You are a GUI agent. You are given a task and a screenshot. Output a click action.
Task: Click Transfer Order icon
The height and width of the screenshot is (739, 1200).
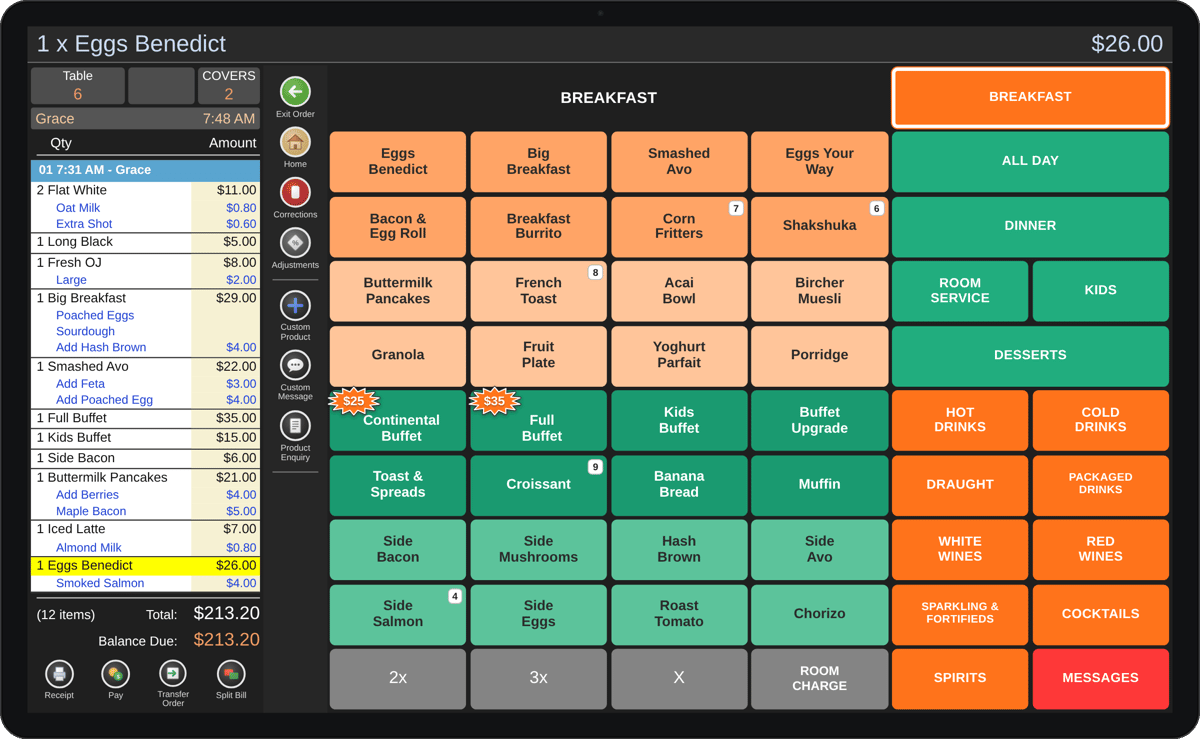(173, 674)
